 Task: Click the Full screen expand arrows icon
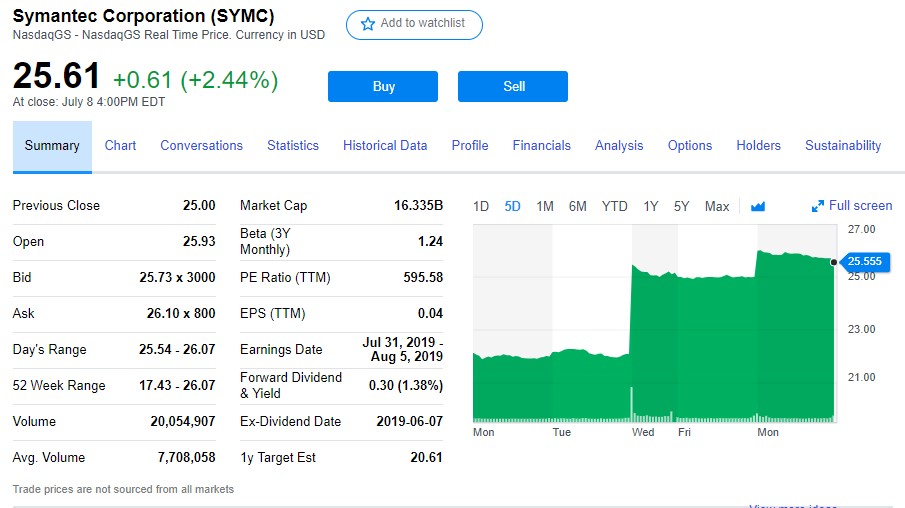817,206
